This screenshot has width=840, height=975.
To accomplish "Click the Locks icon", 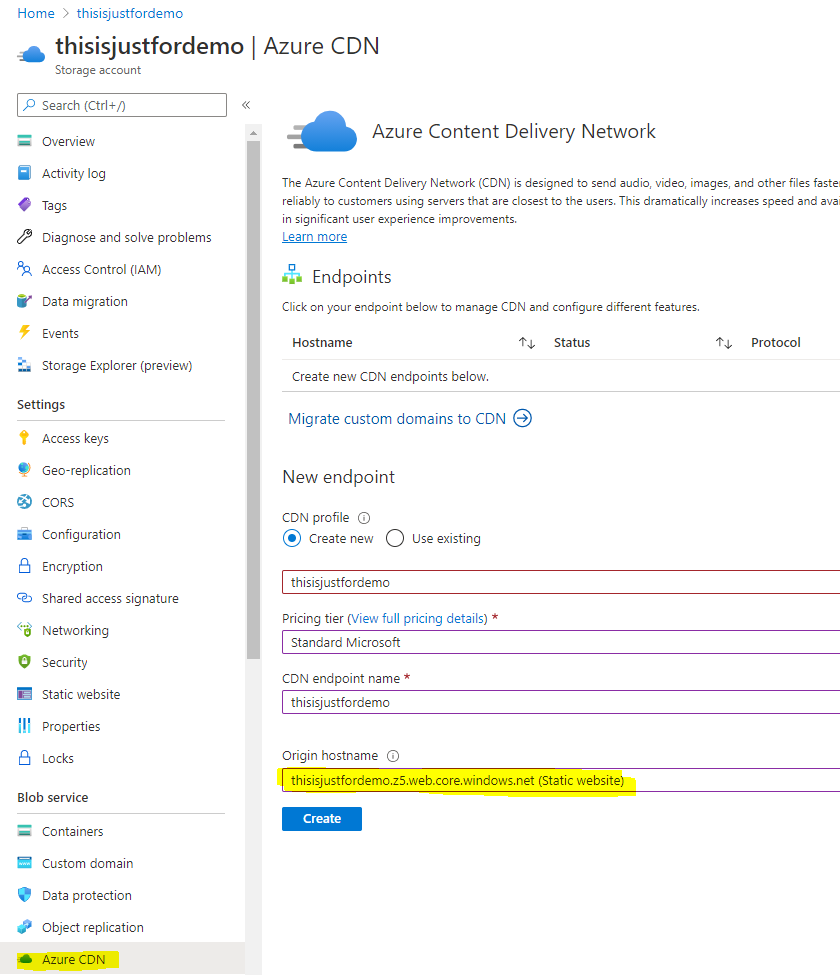I will click(x=24, y=758).
